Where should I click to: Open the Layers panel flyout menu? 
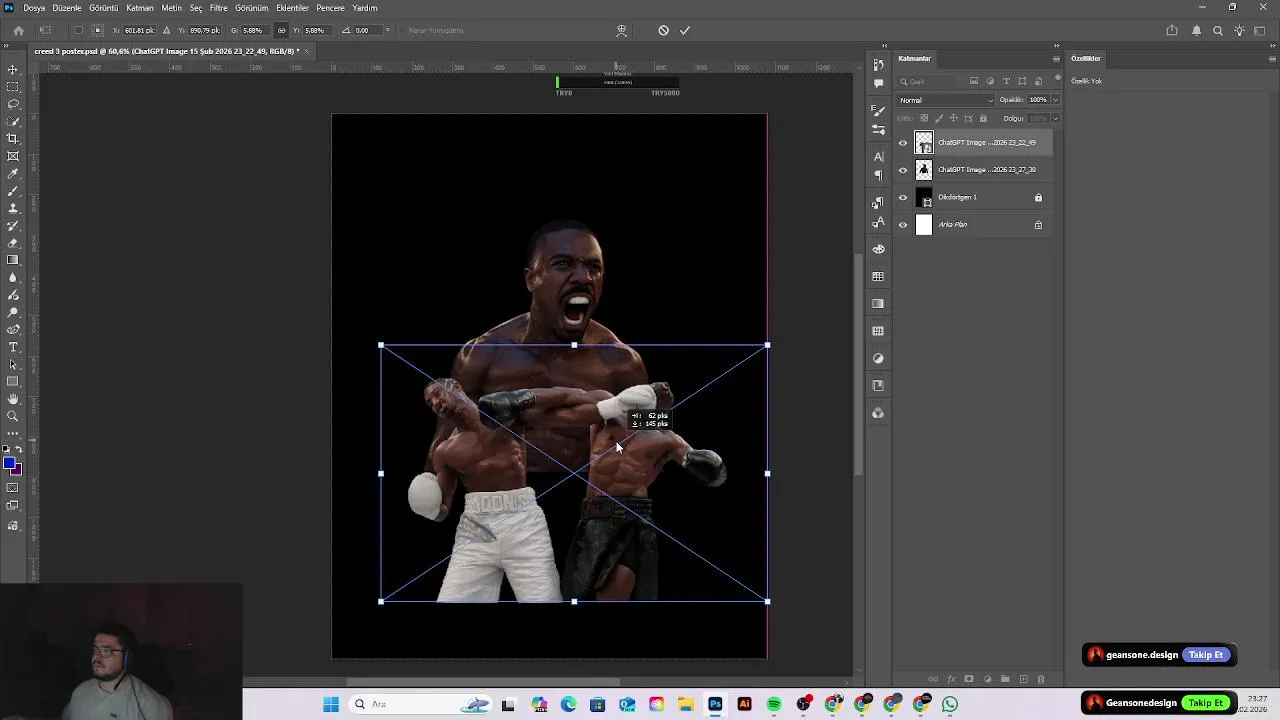[1056, 59]
